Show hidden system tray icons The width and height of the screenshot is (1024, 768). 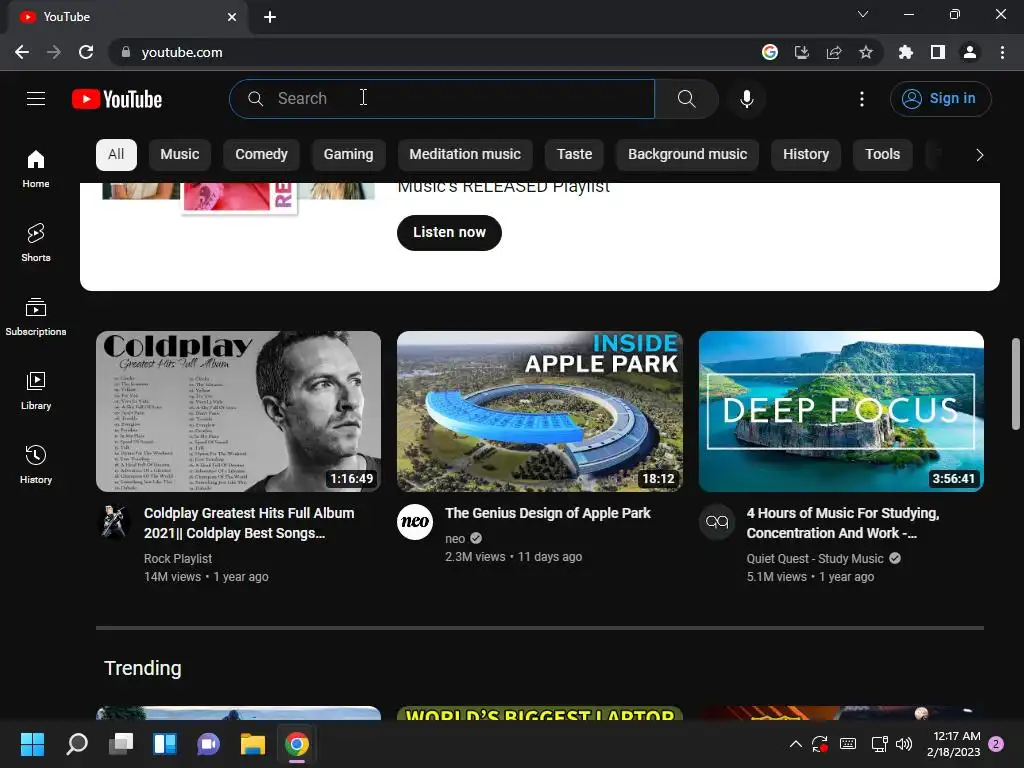point(795,744)
